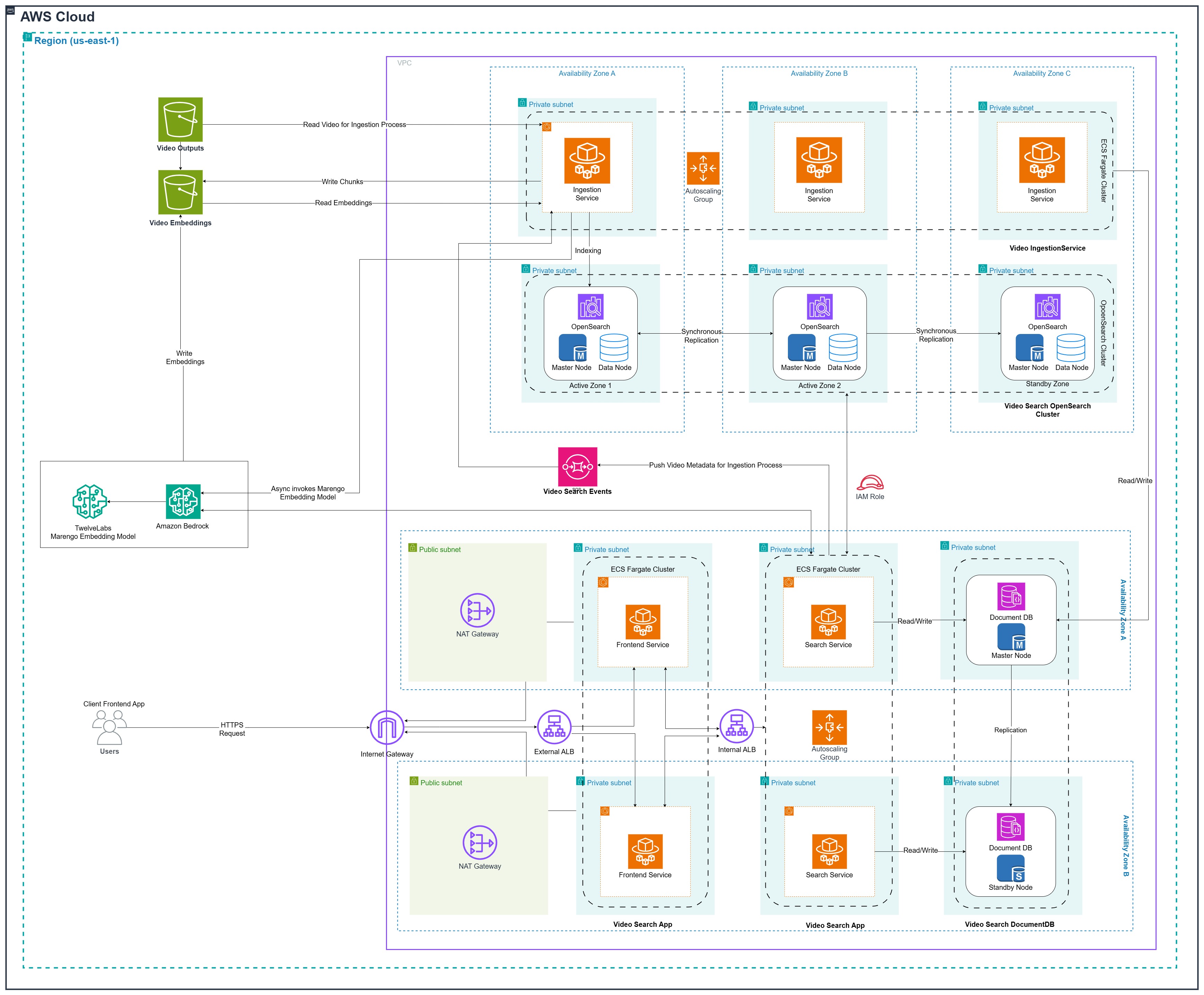The image size is (1204, 995).
Task: Select the IAM Role helmet icon
Action: coord(870,482)
